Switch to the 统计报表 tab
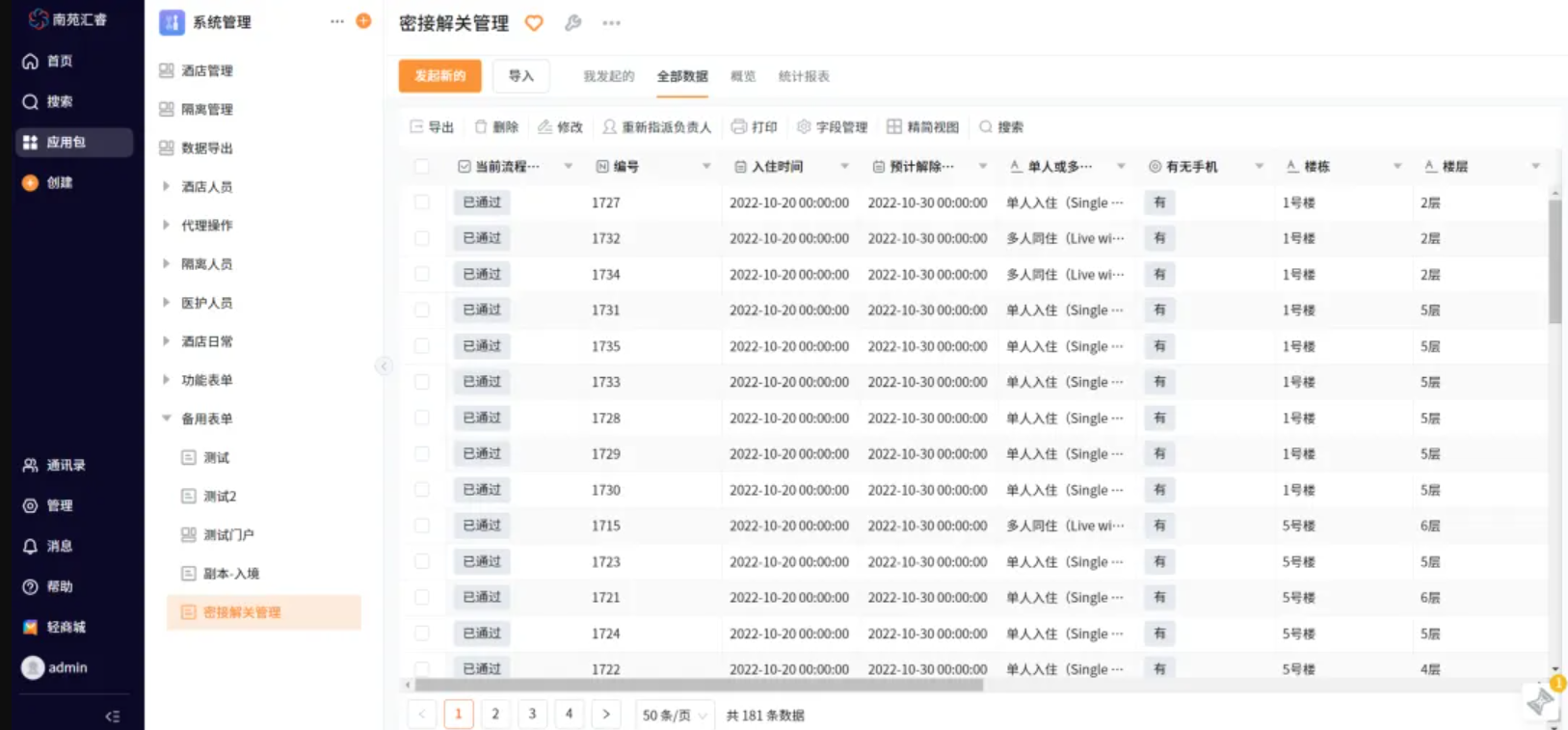 pos(804,76)
